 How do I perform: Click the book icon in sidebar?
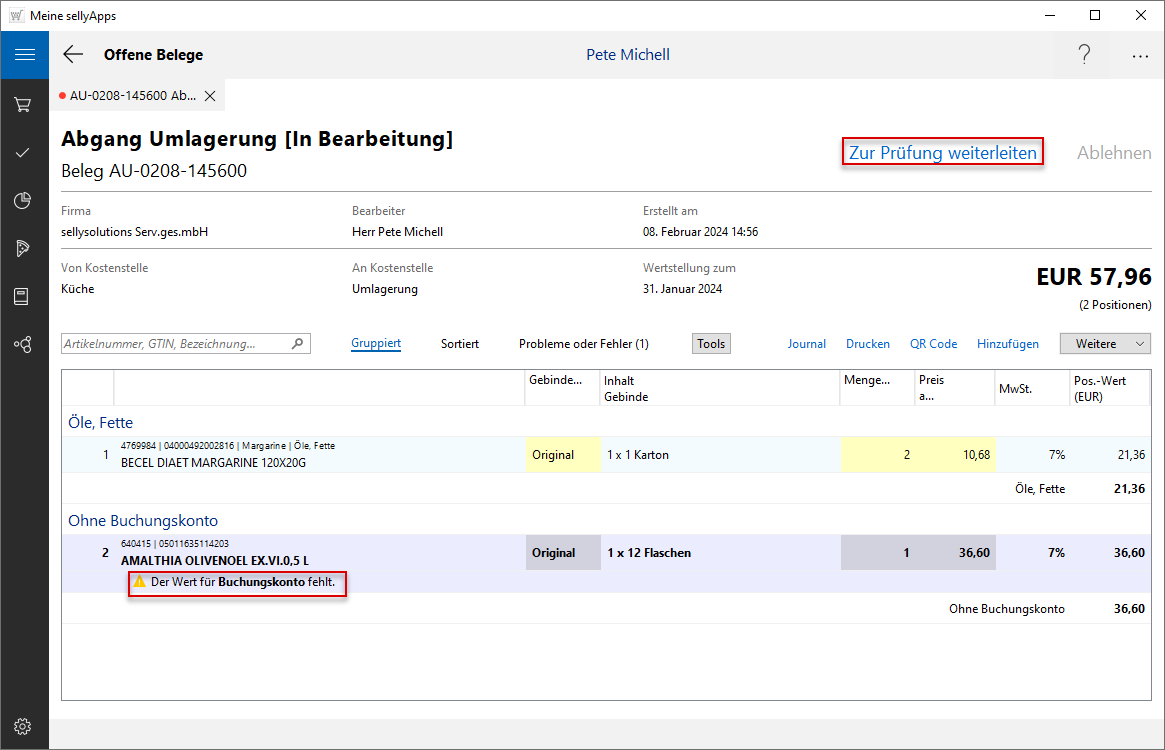point(23,296)
